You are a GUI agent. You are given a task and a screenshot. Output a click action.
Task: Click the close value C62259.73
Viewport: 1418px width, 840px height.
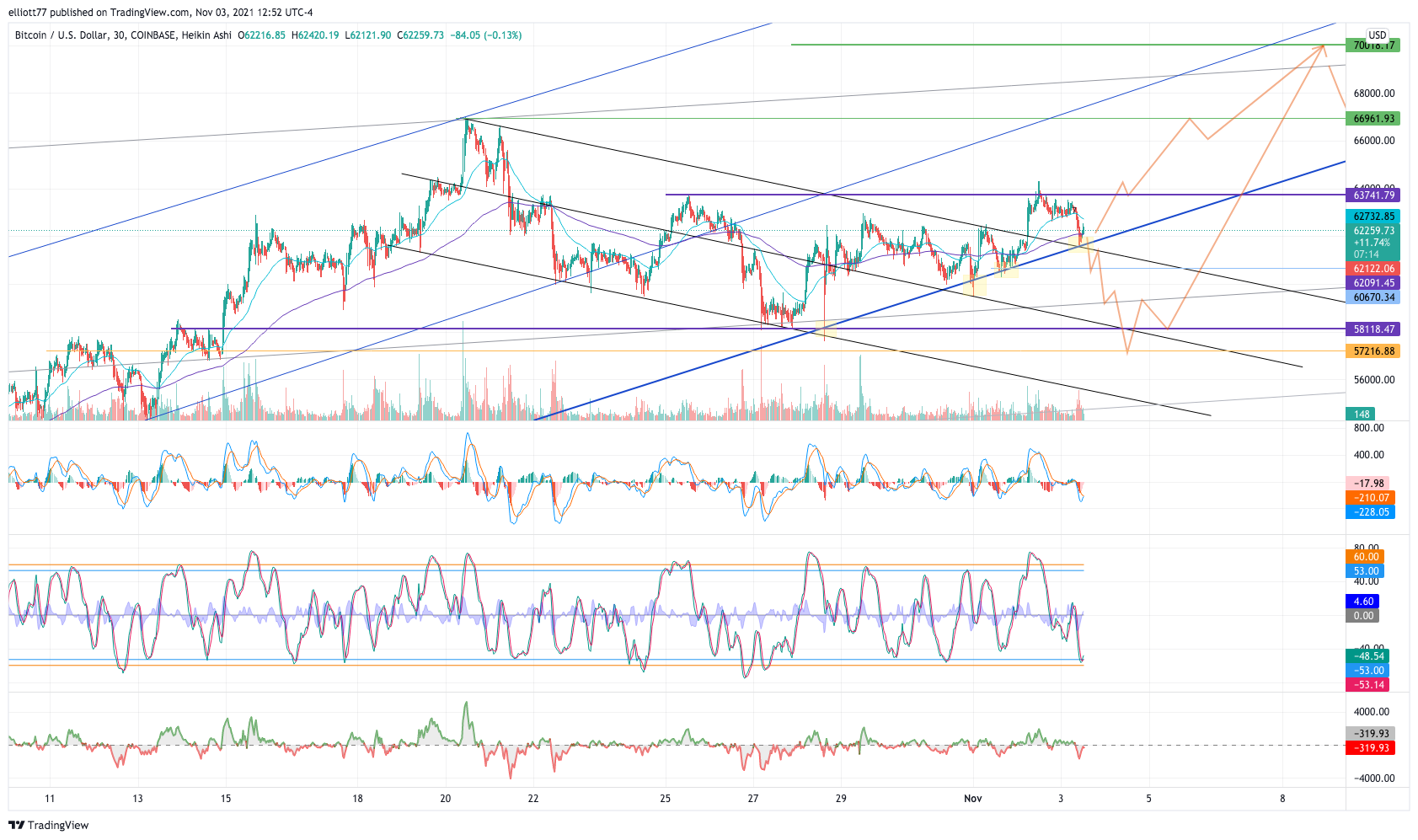coord(420,35)
